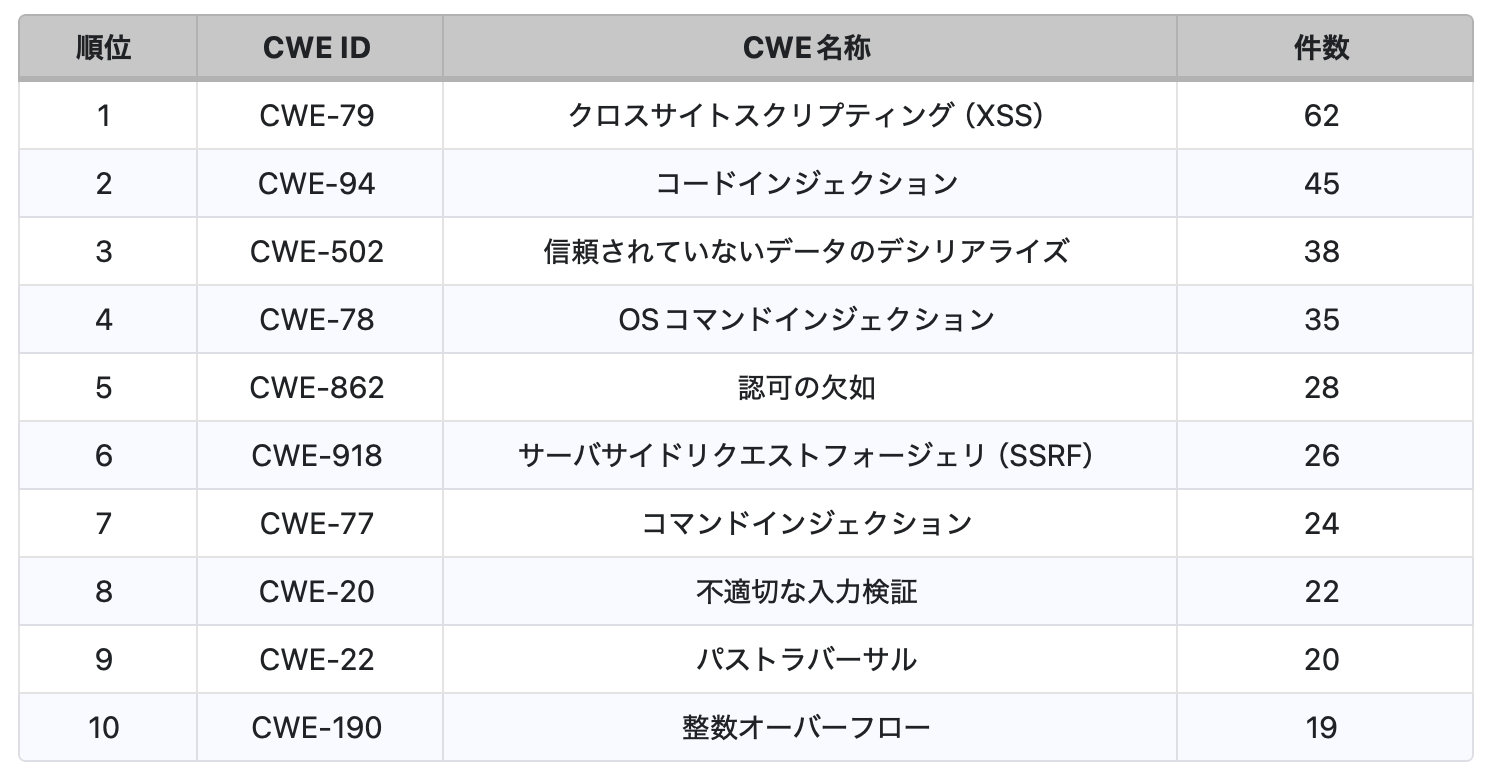Select the サーバサイドリクエストフォージェリ (SSRF) cell
Screen dimensions: 1492x778
tap(807, 456)
